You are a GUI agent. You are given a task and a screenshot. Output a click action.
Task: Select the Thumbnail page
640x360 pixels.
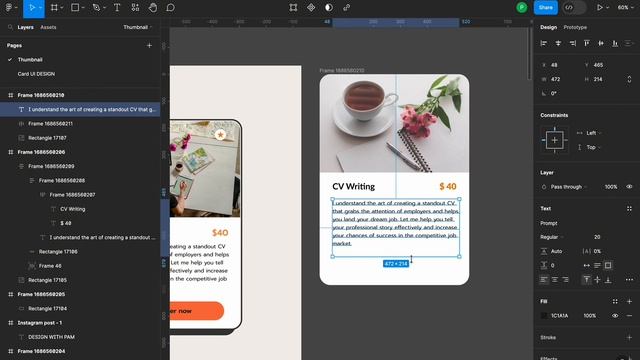click(30, 60)
